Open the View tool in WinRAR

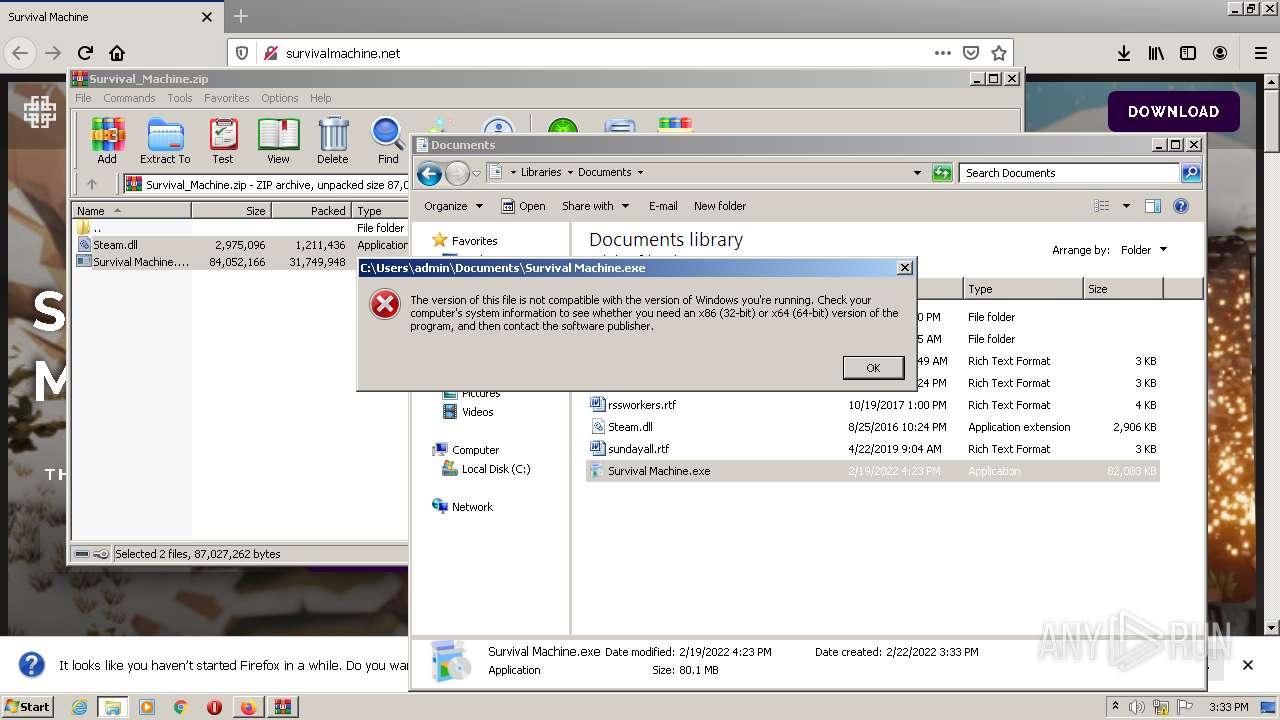(278, 140)
